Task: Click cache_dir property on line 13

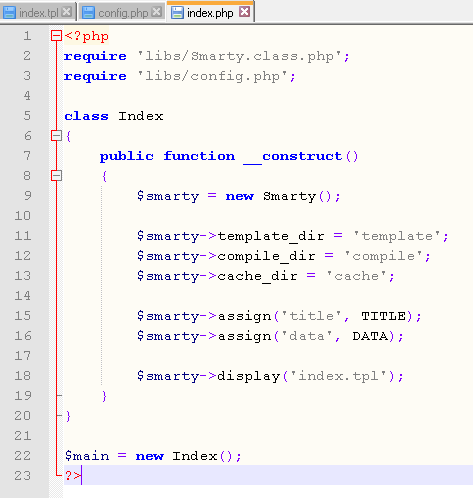Action: click(257, 276)
